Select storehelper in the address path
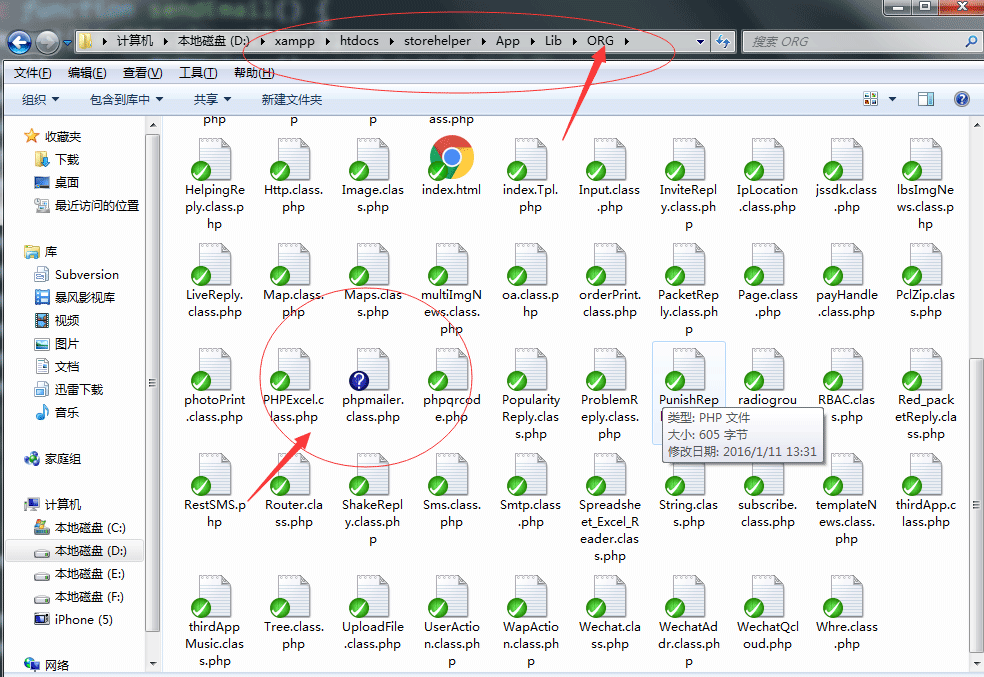 point(437,41)
